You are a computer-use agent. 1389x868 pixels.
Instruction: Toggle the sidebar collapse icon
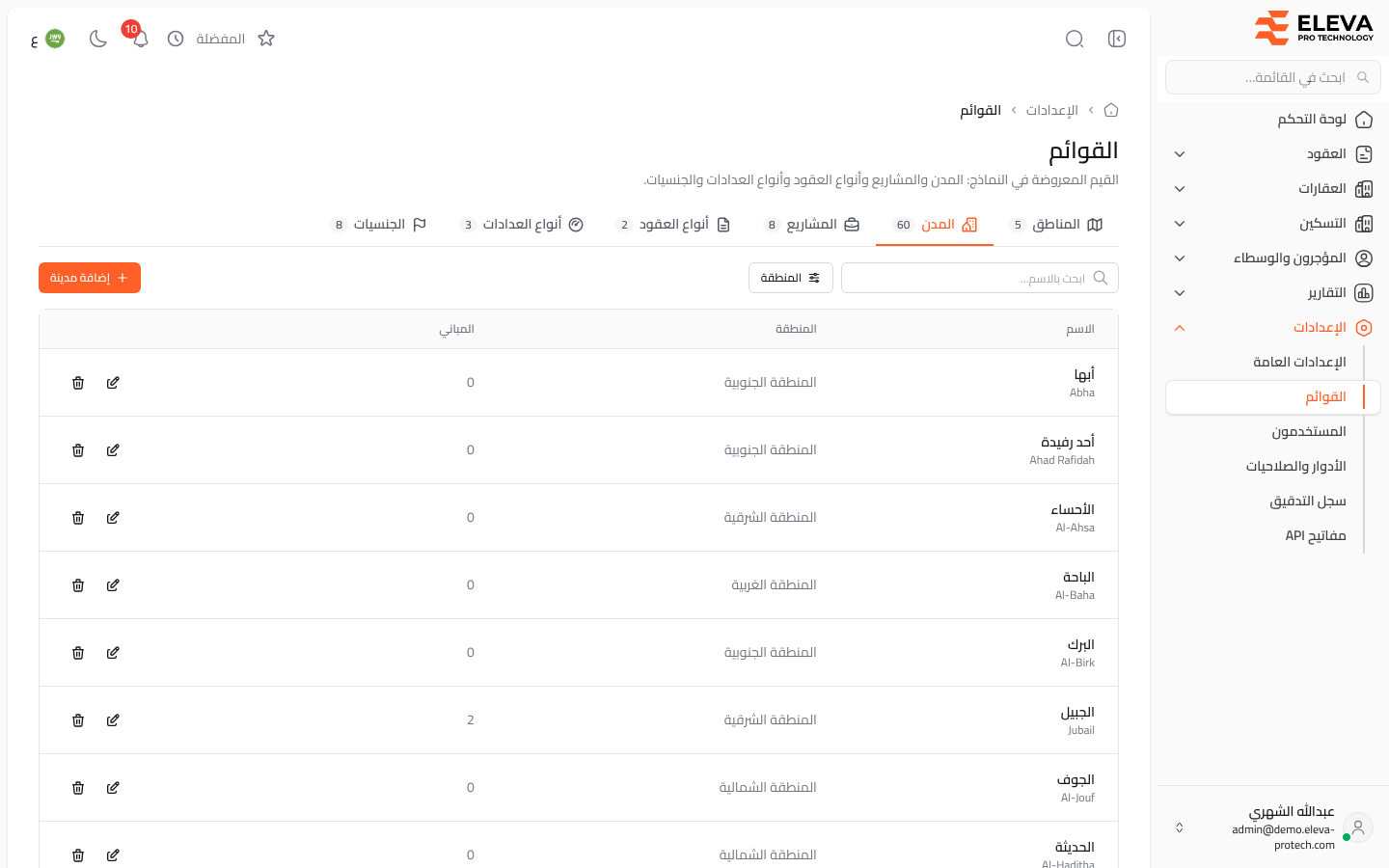[1117, 39]
